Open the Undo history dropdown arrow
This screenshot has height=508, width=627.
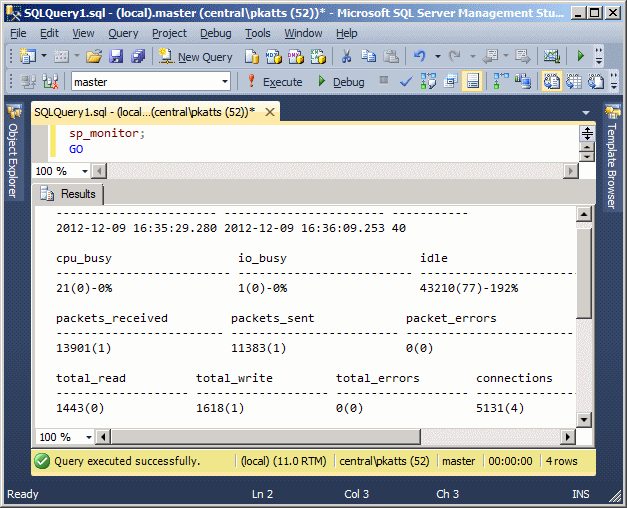tap(438, 56)
